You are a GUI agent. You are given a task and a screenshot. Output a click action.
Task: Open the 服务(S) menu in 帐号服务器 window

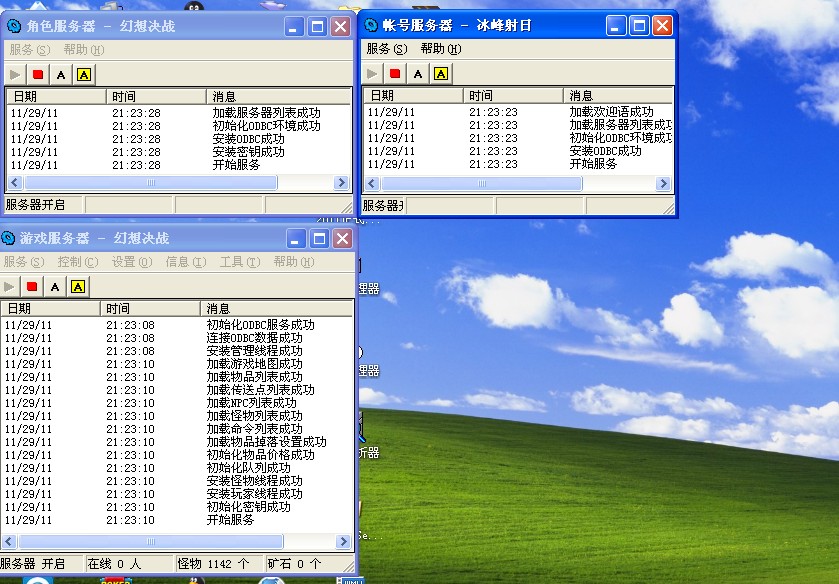(x=386, y=49)
